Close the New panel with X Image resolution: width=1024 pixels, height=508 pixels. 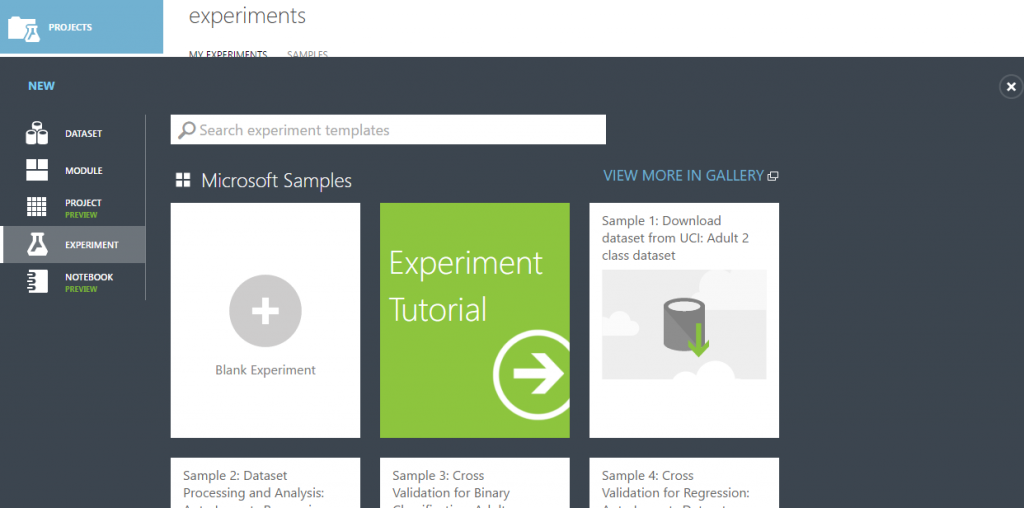click(x=1011, y=86)
